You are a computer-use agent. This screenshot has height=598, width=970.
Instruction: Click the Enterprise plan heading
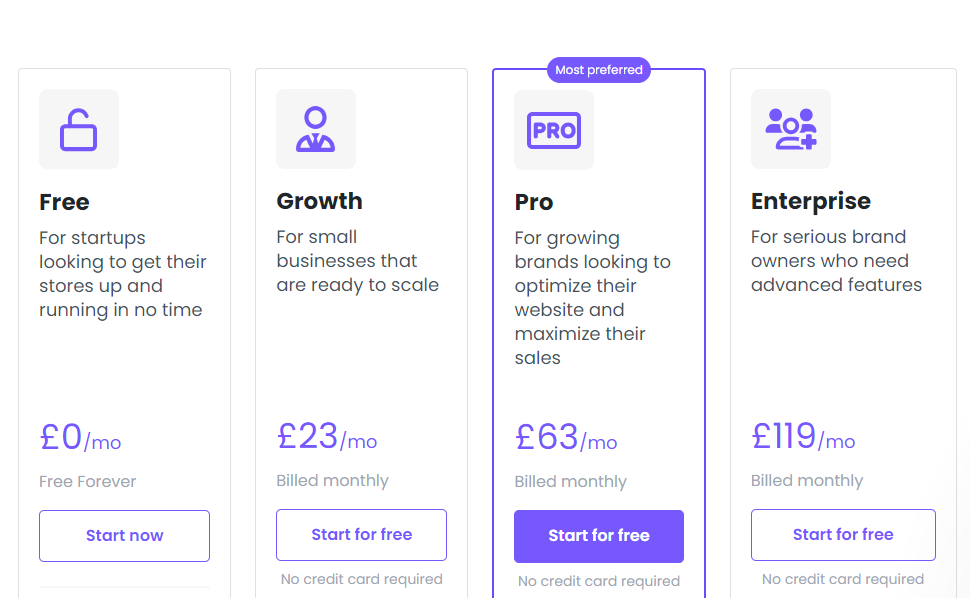click(x=810, y=201)
